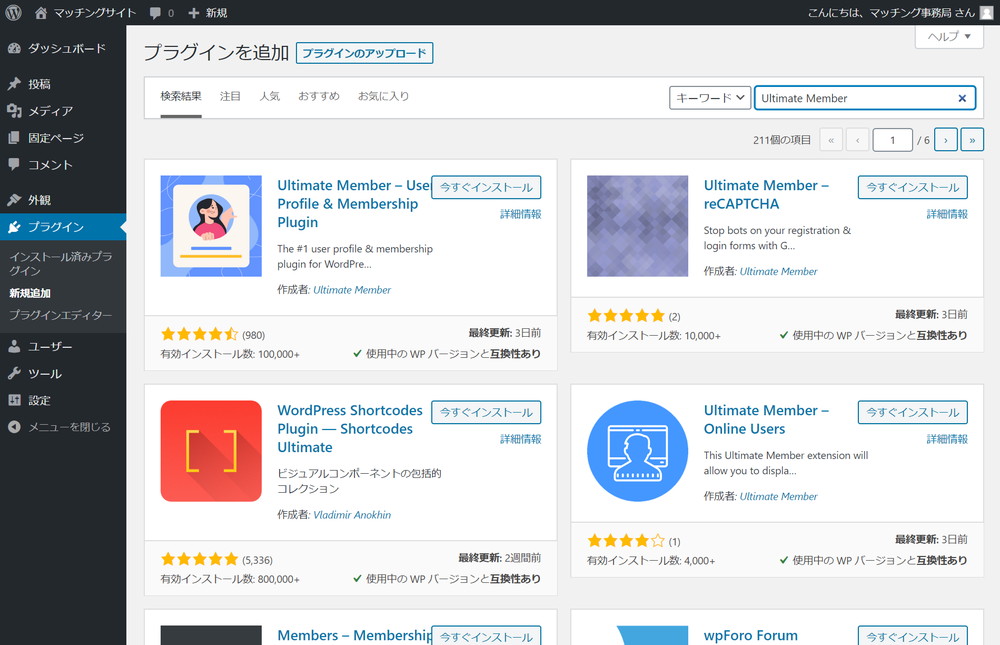Click the ダッシュボード gauge icon
1000x645 pixels.
click(14, 48)
